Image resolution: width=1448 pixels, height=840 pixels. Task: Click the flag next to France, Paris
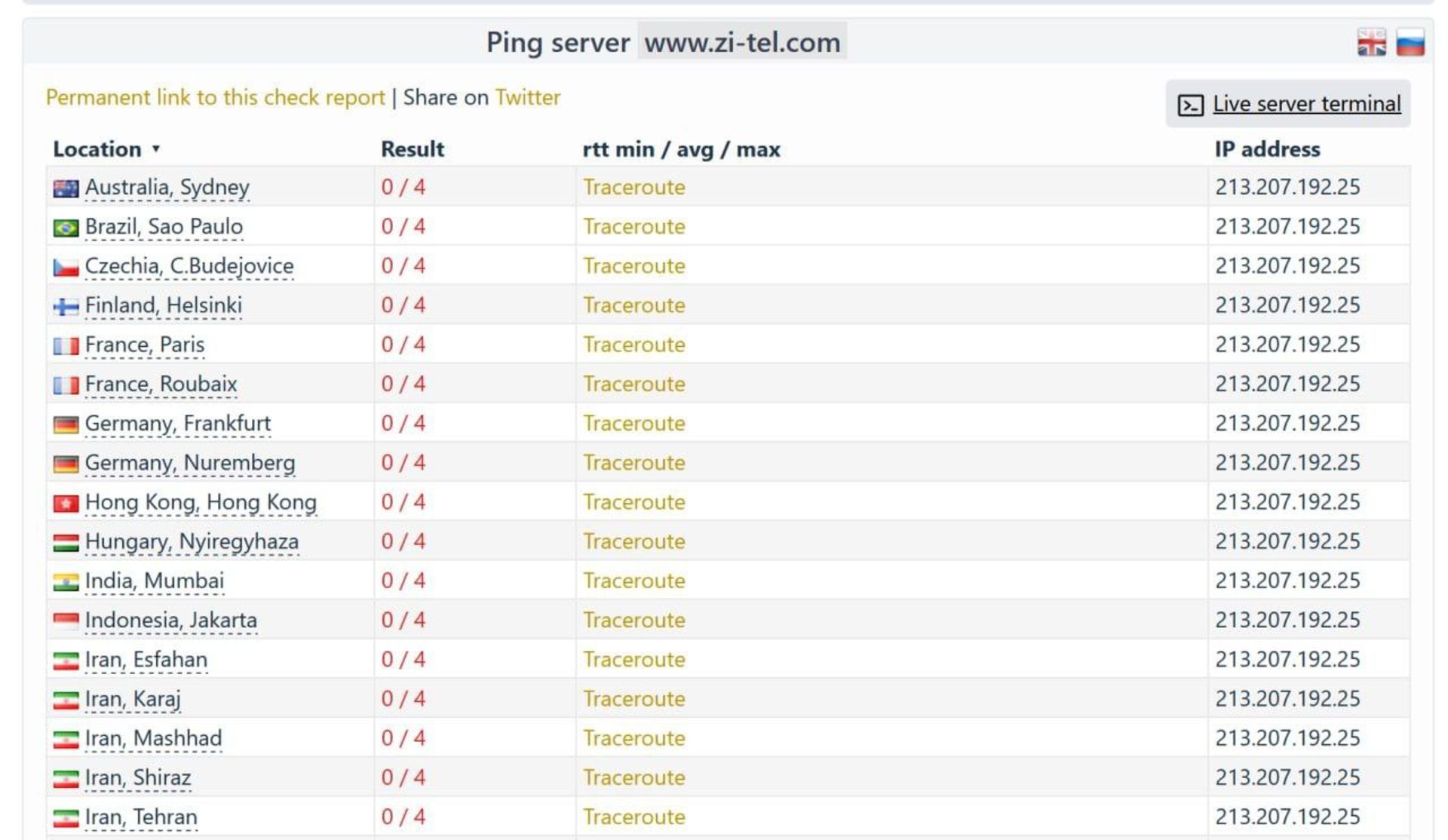[x=66, y=345]
